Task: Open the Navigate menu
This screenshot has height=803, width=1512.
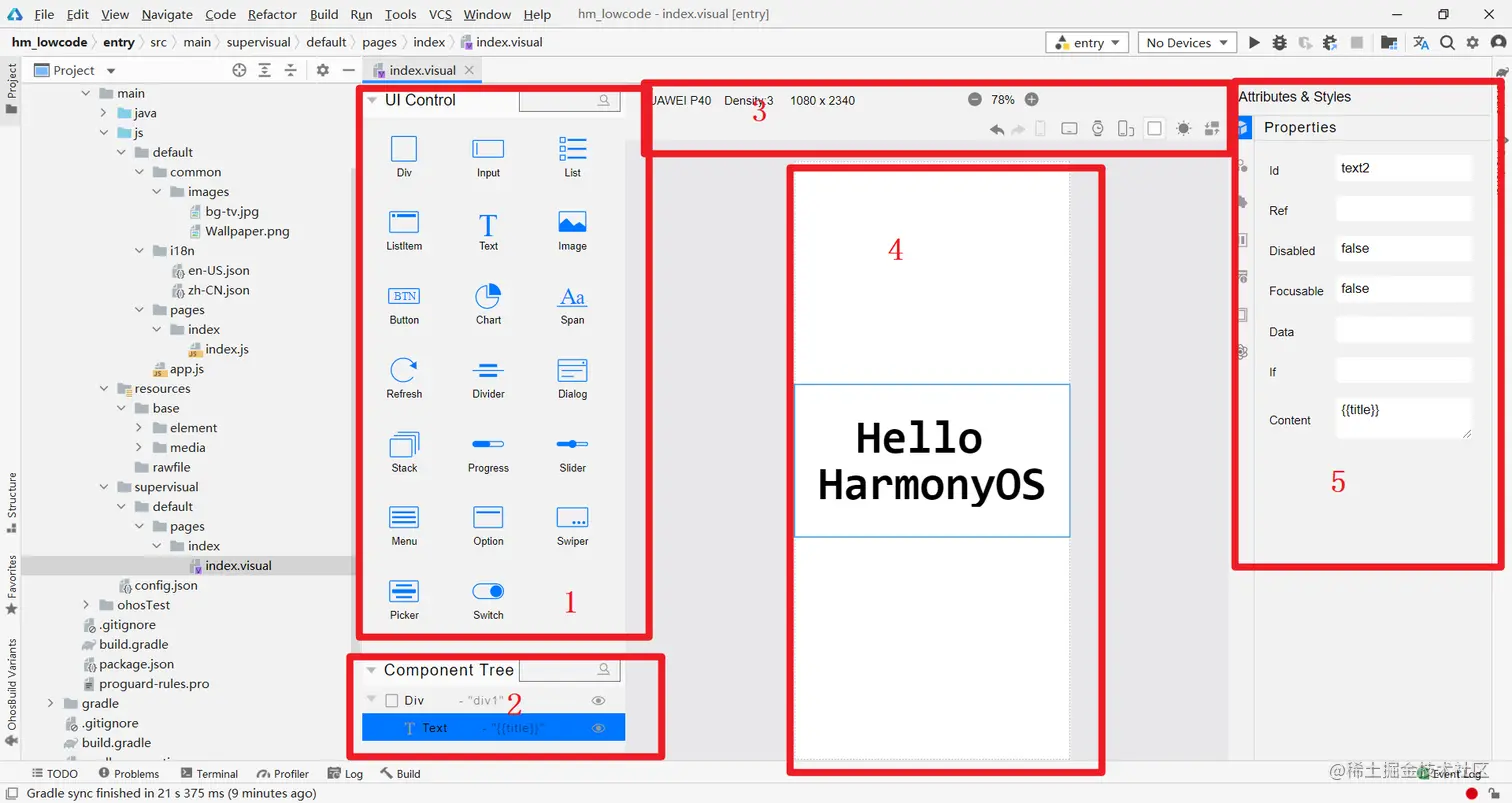Action: point(167,15)
